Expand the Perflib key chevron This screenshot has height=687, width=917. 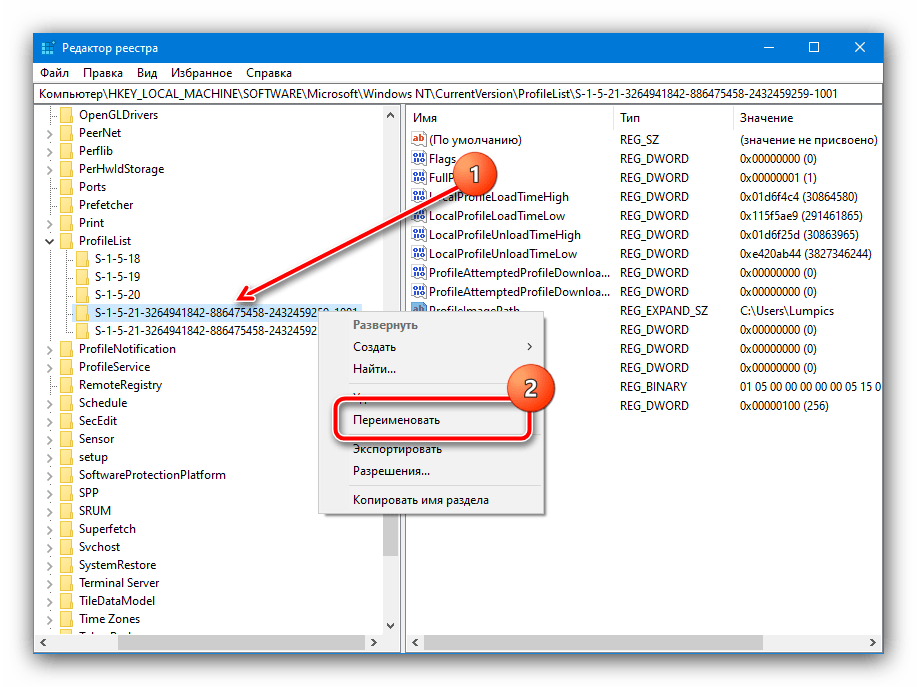pos(50,152)
